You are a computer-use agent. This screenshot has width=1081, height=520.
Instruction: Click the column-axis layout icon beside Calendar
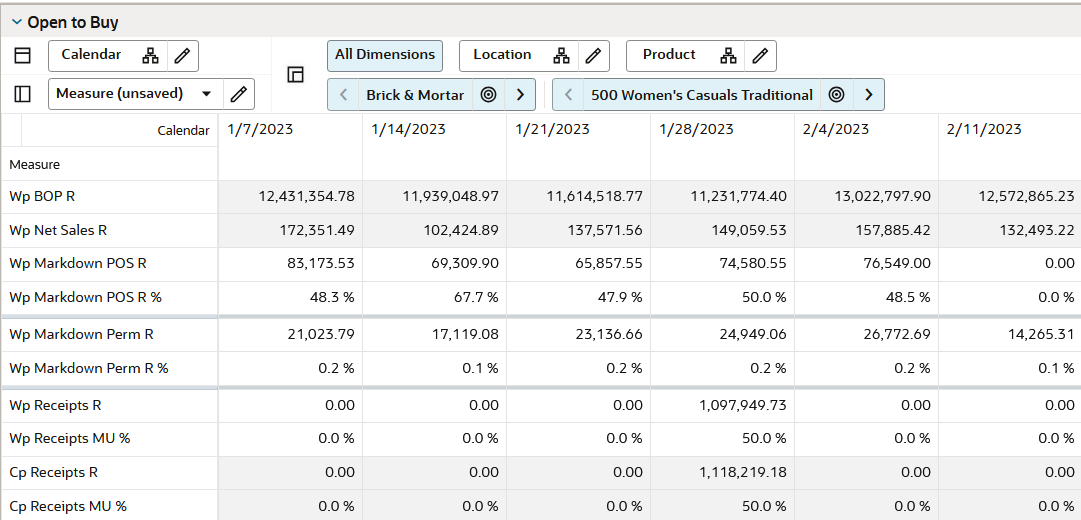[x=22, y=56]
